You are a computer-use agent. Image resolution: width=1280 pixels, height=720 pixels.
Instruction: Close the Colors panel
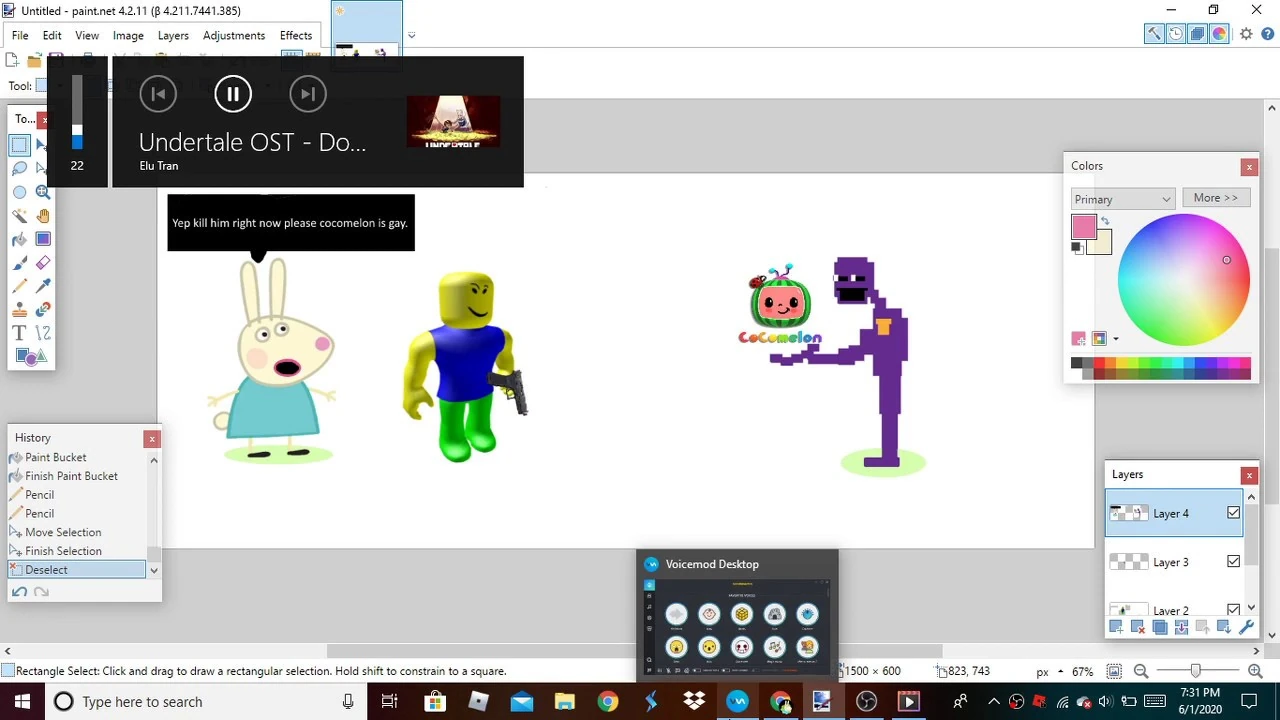1249,166
